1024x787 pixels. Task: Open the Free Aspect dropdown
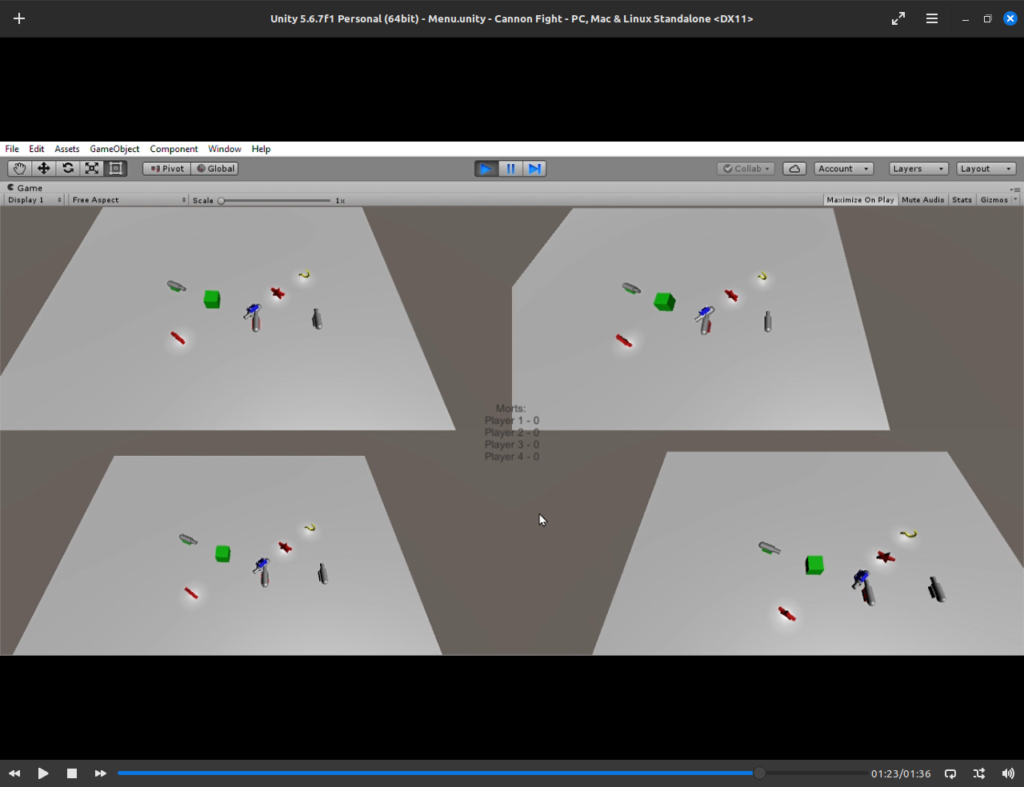click(128, 200)
